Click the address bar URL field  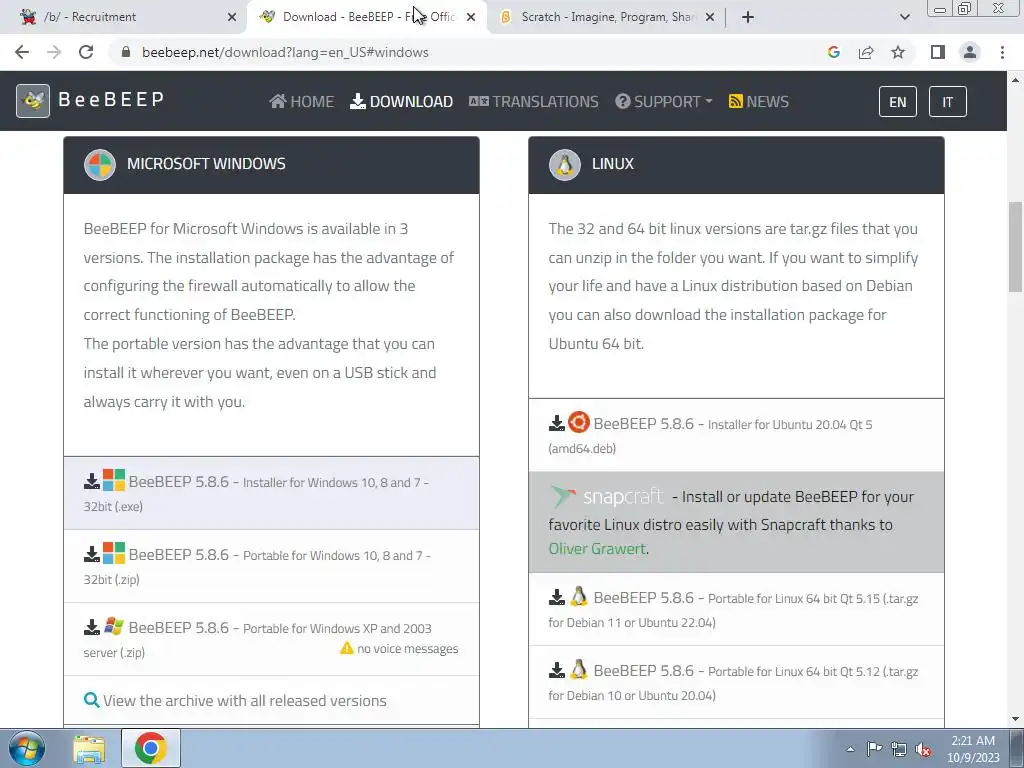(470, 52)
